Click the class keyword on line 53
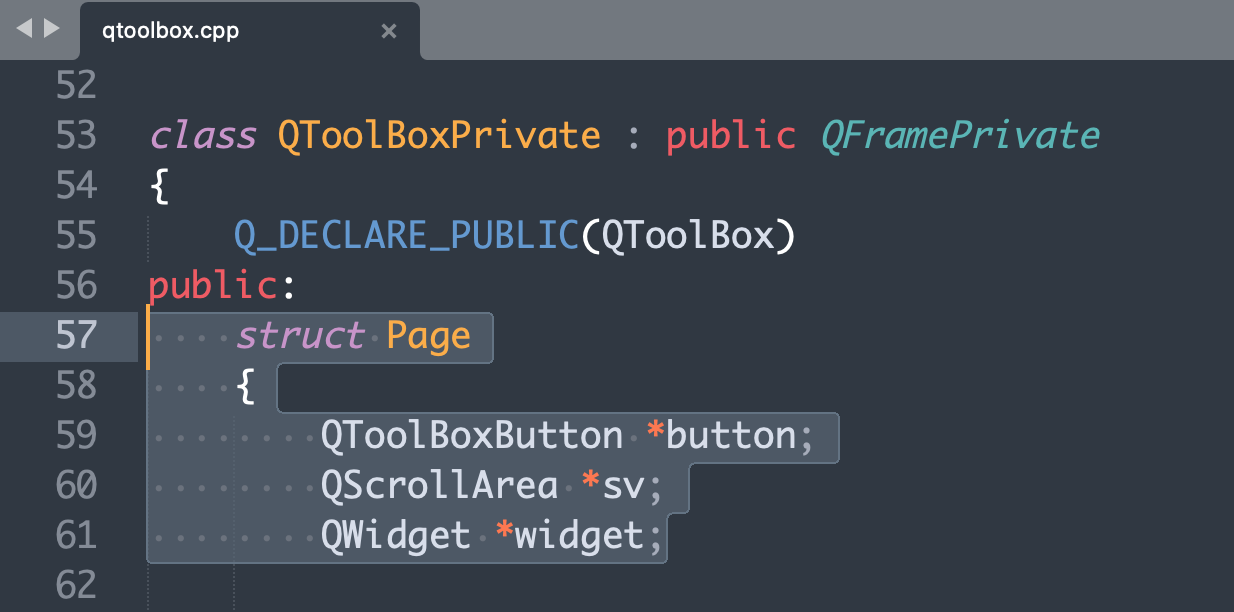The height and width of the screenshot is (612, 1234). pyautogui.click(x=203, y=135)
